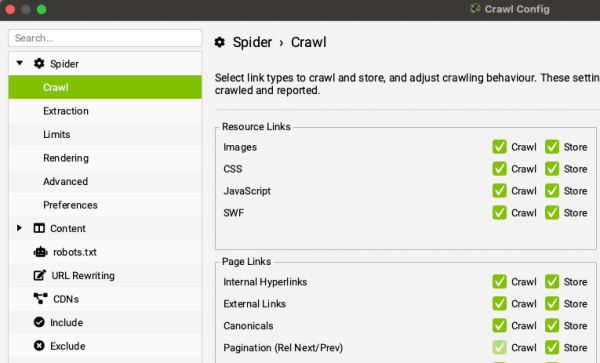Maximize the Crawl Config window
This screenshot has height=363, width=600.
(x=42, y=9)
